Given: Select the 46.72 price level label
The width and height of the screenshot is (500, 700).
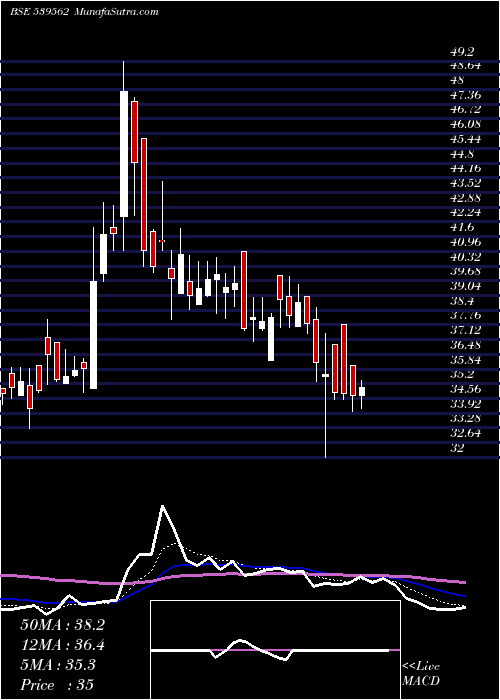Looking at the screenshot, I should pyautogui.click(x=465, y=110).
